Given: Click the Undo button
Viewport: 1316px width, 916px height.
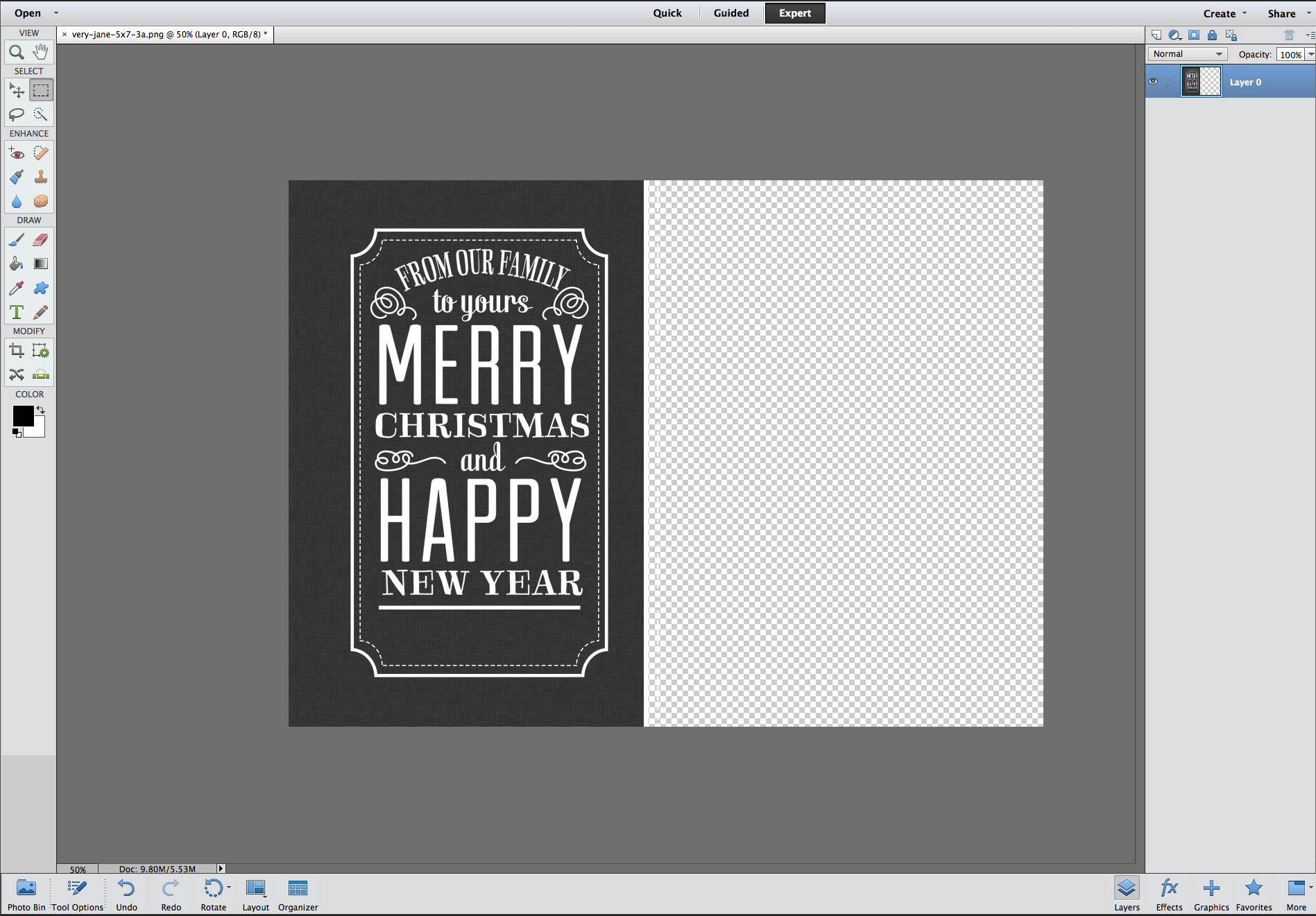Looking at the screenshot, I should pos(126,895).
